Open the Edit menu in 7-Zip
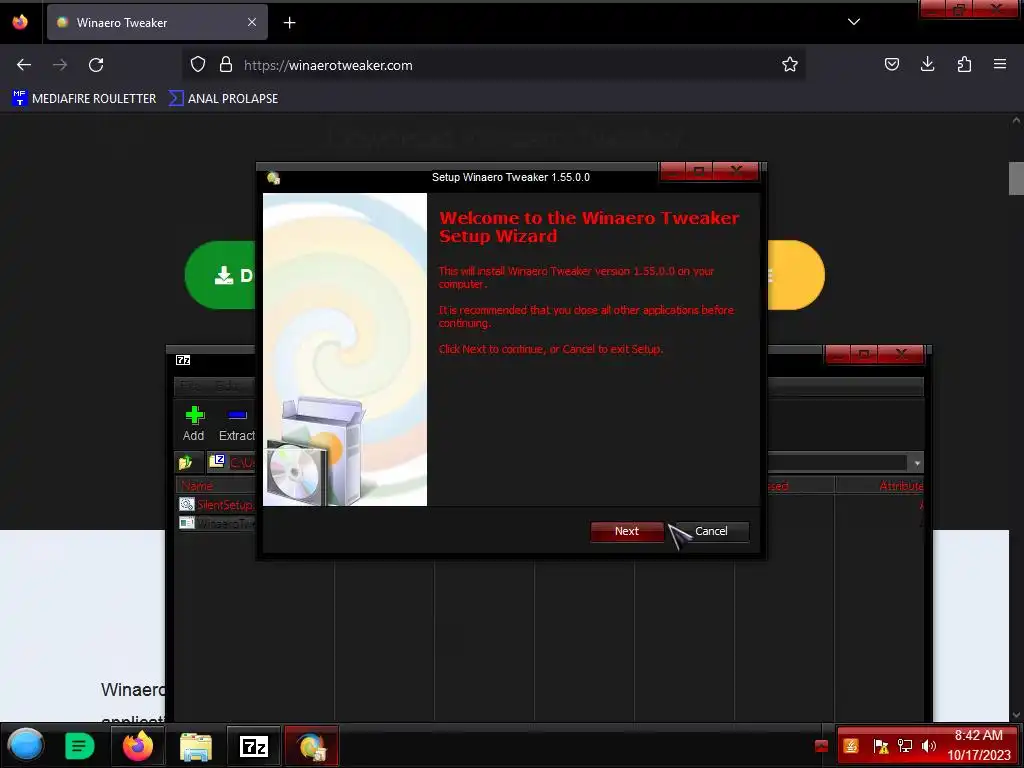 coord(226,386)
